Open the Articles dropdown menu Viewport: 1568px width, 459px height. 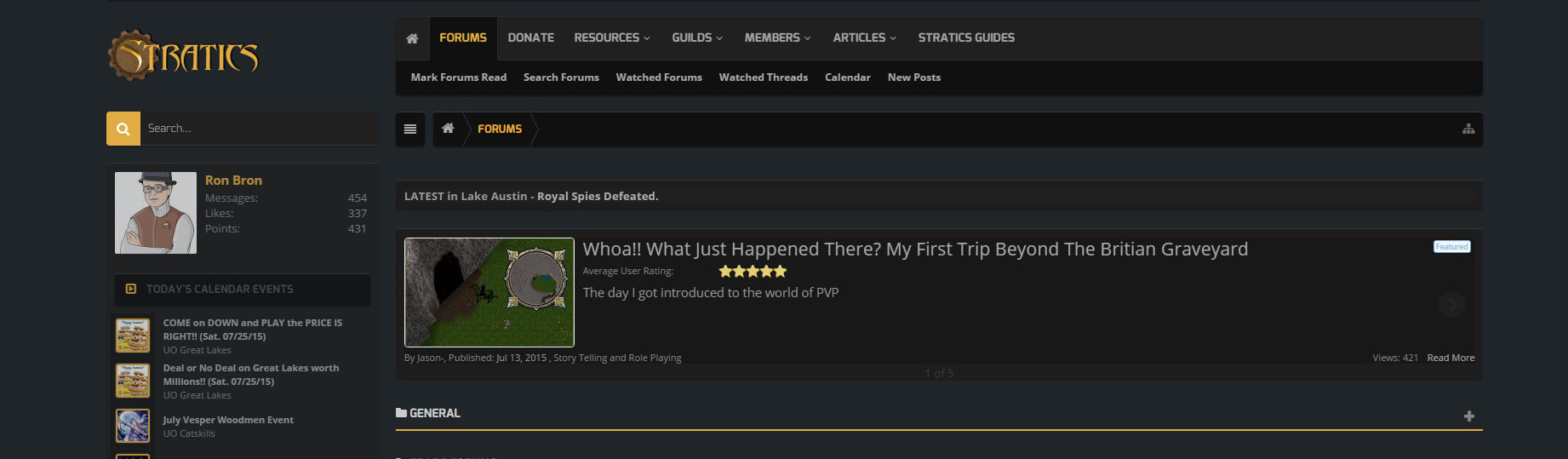864,38
